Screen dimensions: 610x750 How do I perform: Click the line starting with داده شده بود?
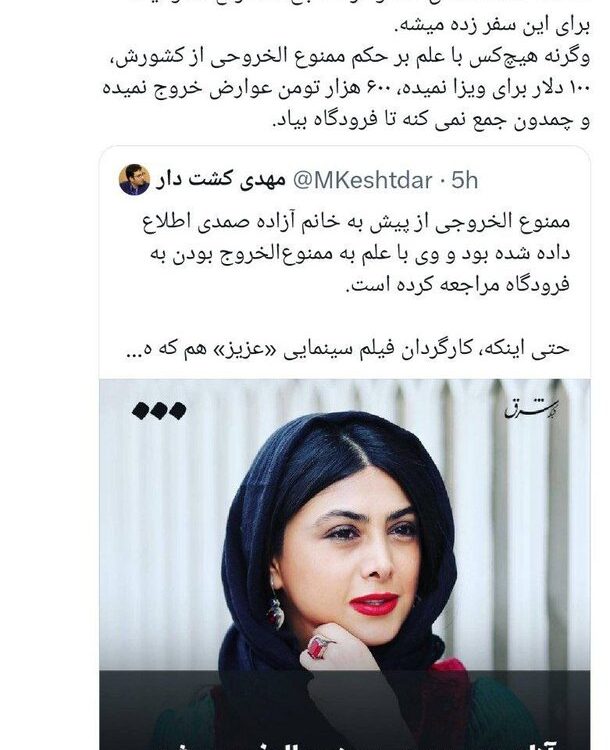tap(360, 254)
